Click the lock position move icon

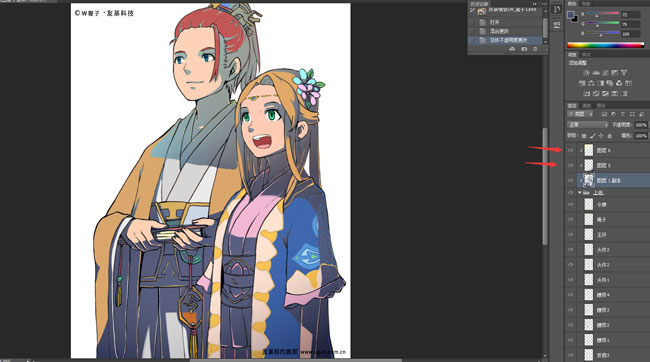601,136
